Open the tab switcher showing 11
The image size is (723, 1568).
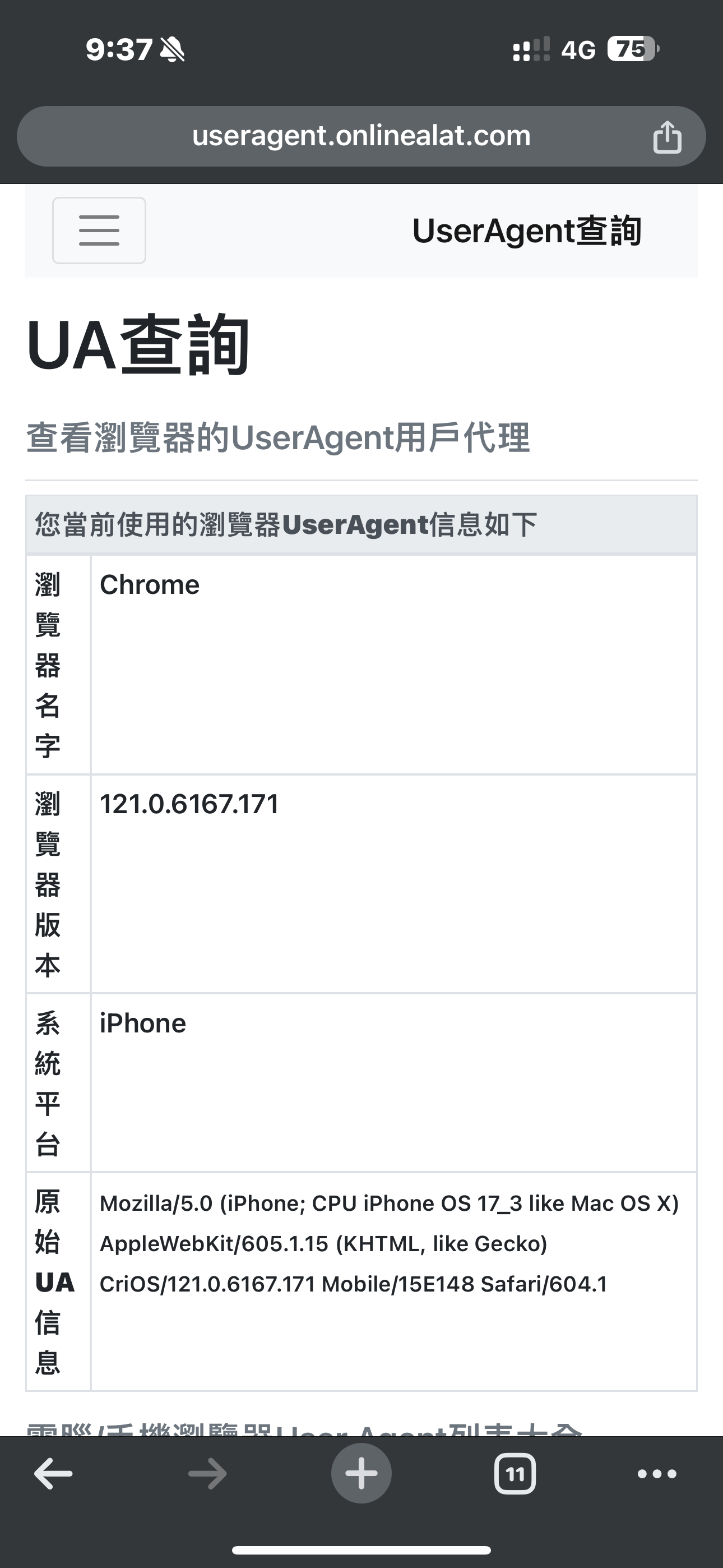point(516,1474)
